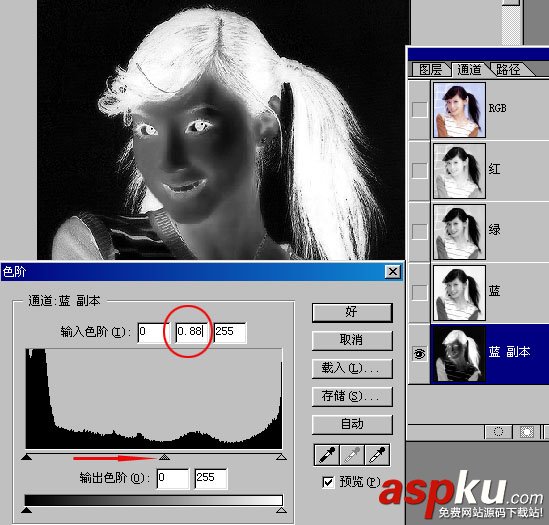
Task: Show the 蓝 channel visibility box
Action: 419,292
